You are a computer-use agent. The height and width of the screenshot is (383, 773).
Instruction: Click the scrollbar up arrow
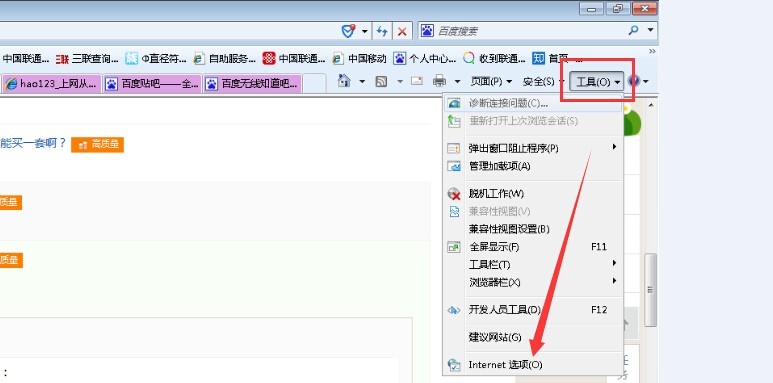point(650,104)
